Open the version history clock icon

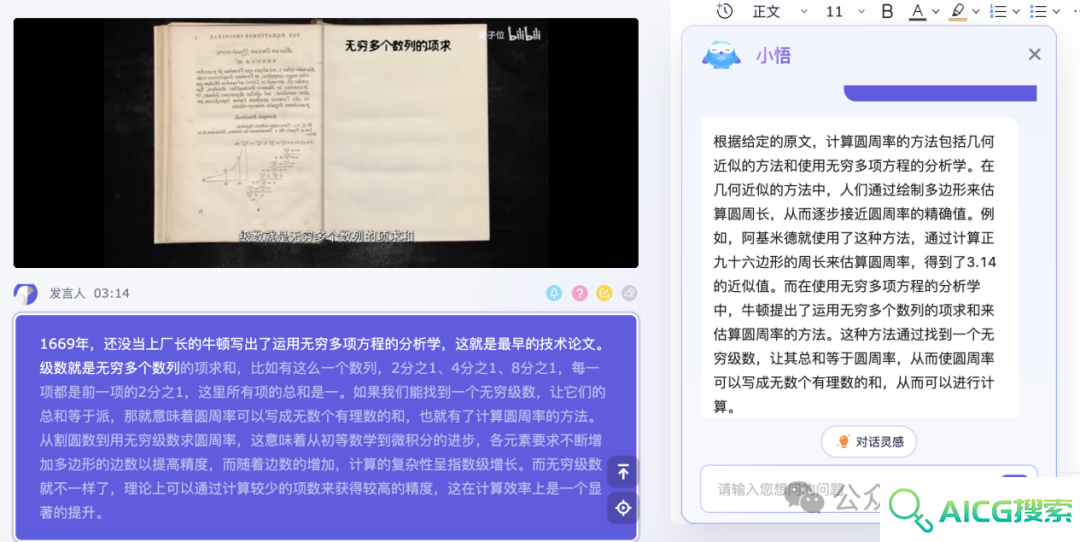pyautogui.click(x=724, y=11)
